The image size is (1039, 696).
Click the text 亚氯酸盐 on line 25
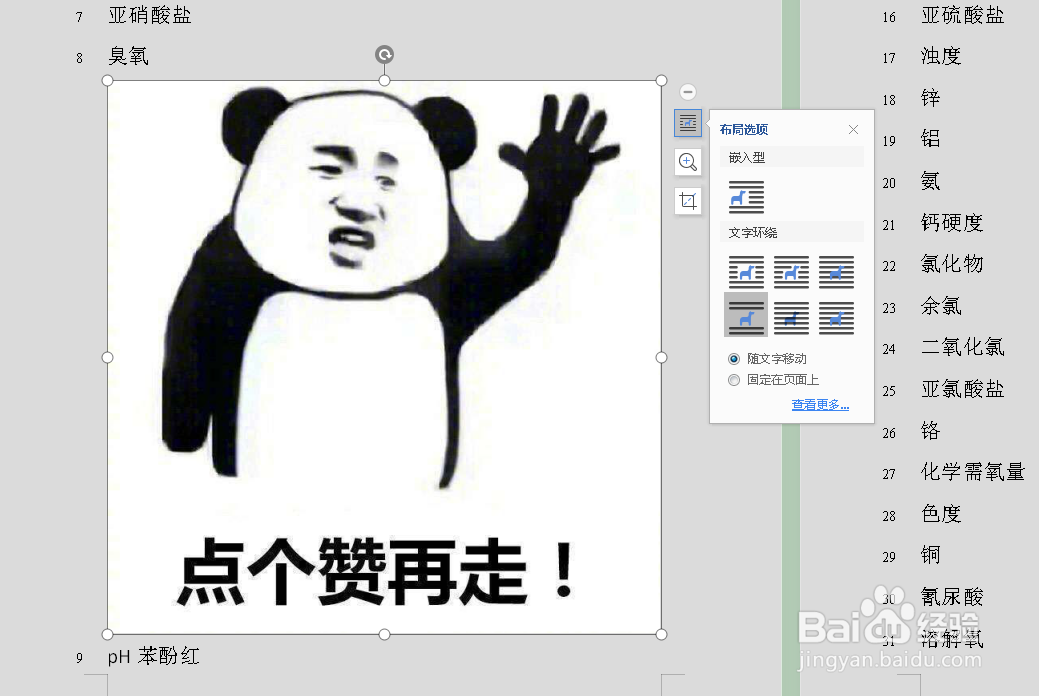click(x=963, y=388)
